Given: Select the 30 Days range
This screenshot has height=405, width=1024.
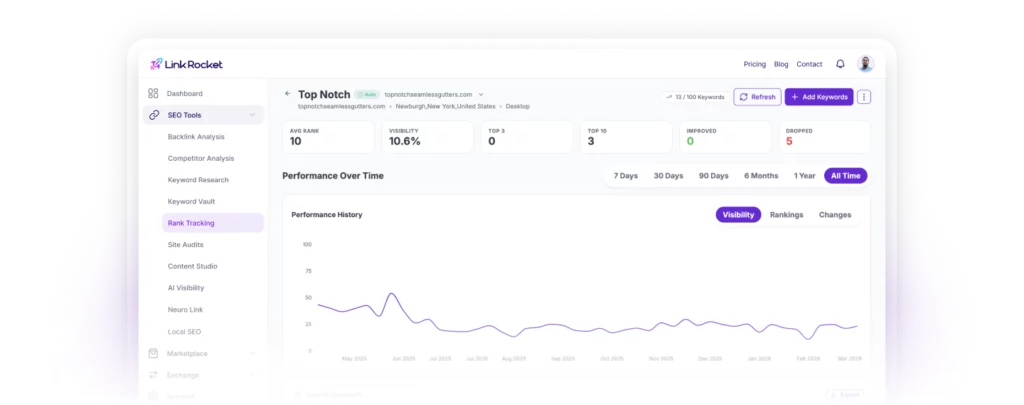Looking at the screenshot, I should coord(668,176).
